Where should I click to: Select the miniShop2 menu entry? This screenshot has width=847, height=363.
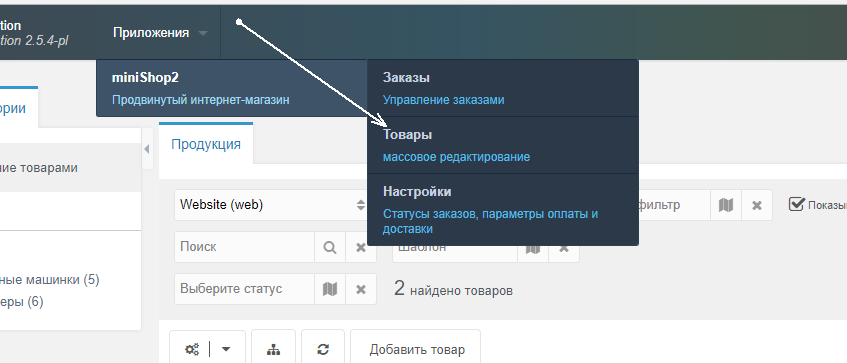[232, 88]
